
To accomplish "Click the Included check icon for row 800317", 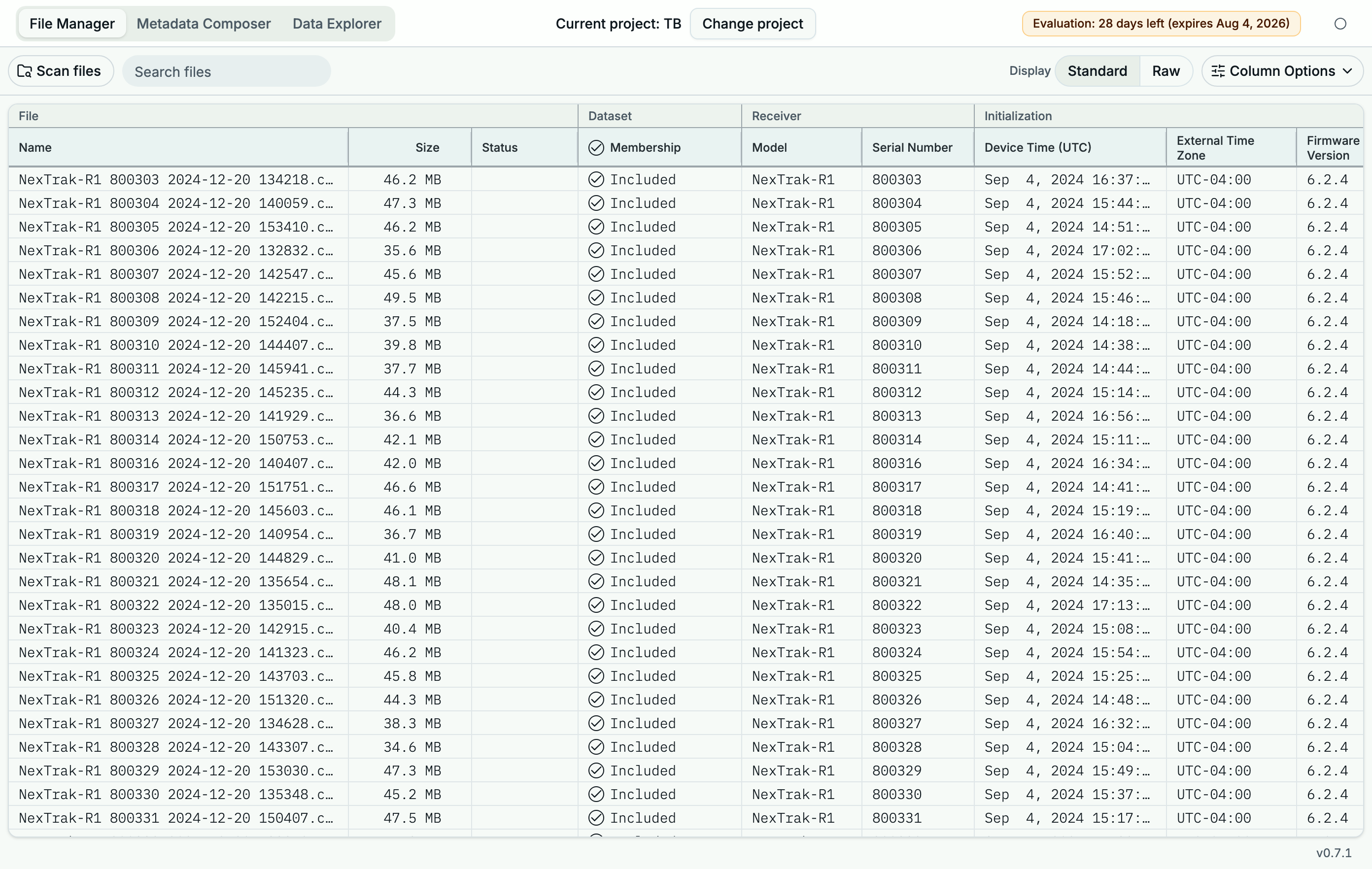I will (x=596, y=487).
